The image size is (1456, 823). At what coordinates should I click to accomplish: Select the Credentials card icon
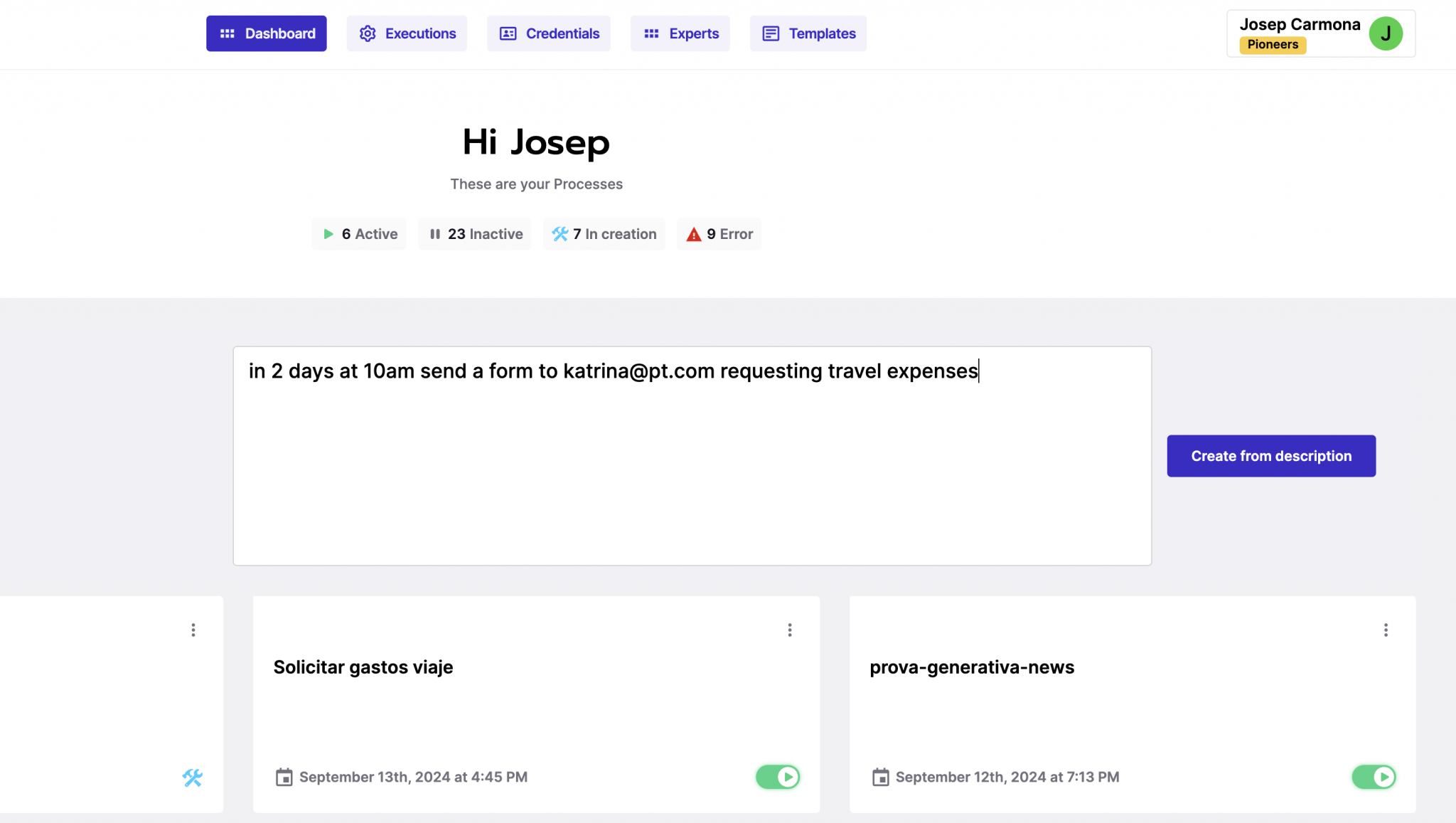(x=507, y=33)
